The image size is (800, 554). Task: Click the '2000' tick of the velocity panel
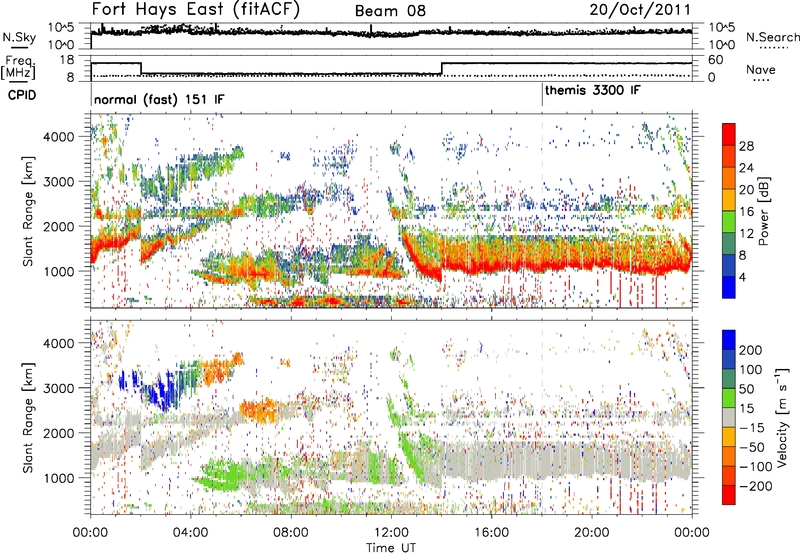click(x=61, y=433)
